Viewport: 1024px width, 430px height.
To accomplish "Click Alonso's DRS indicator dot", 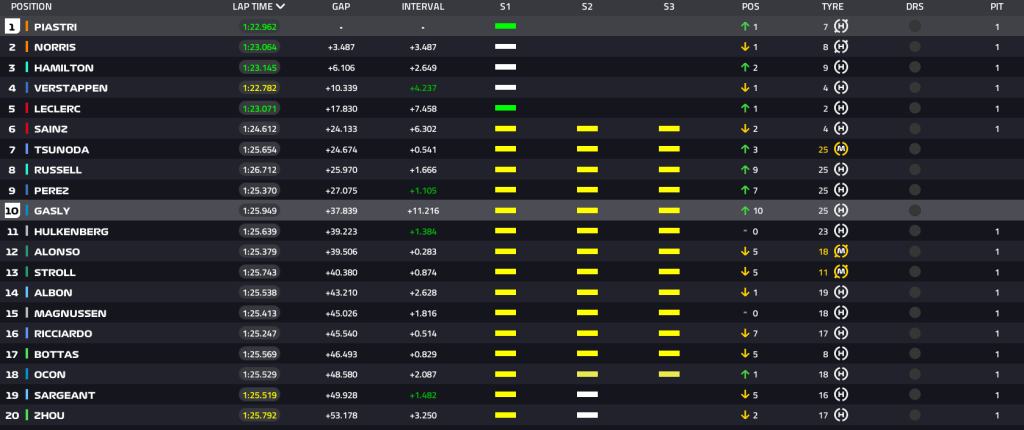I will click(x=915, y=252).
